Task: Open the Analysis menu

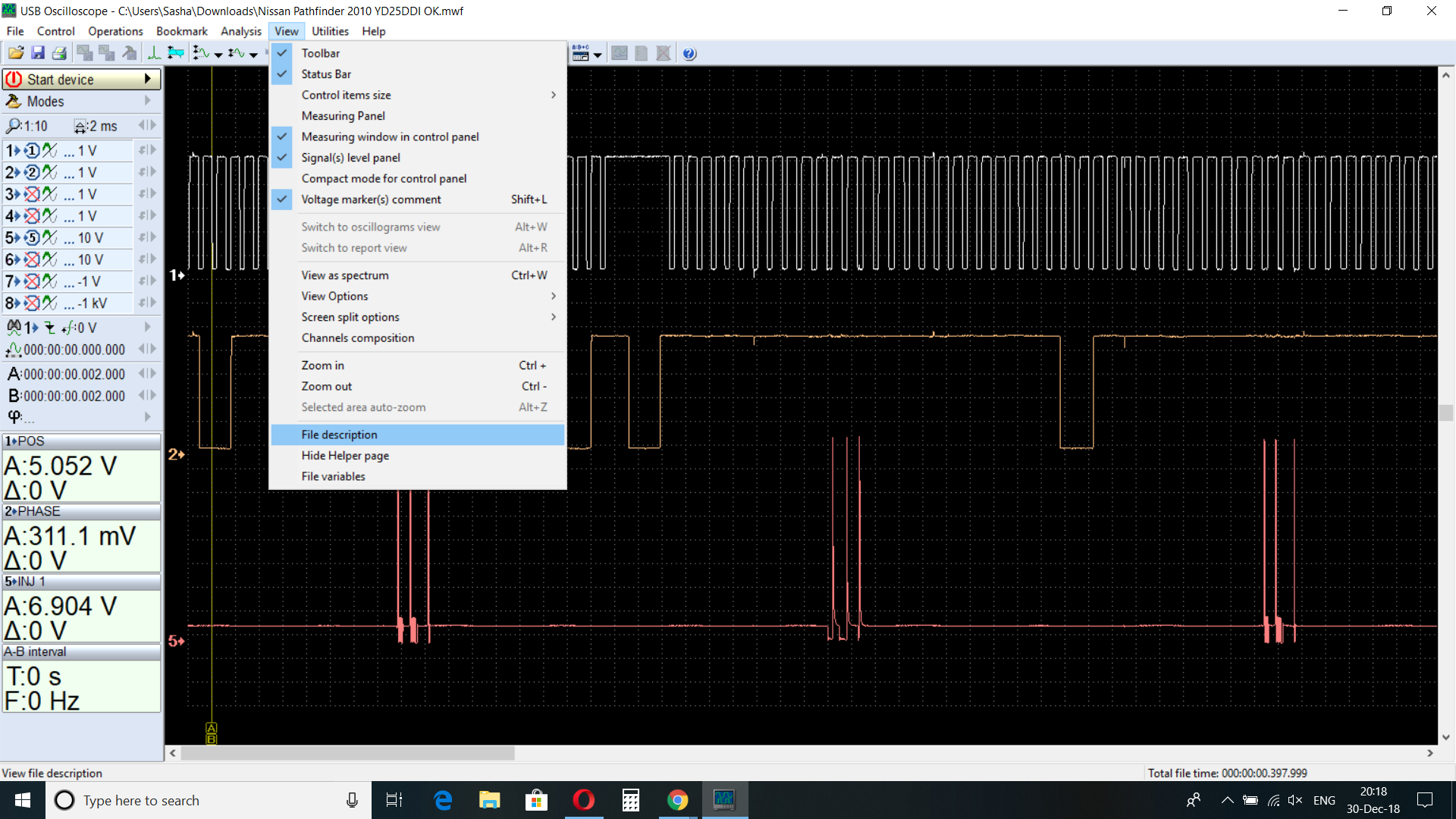Action: click(x=240, y=31)
